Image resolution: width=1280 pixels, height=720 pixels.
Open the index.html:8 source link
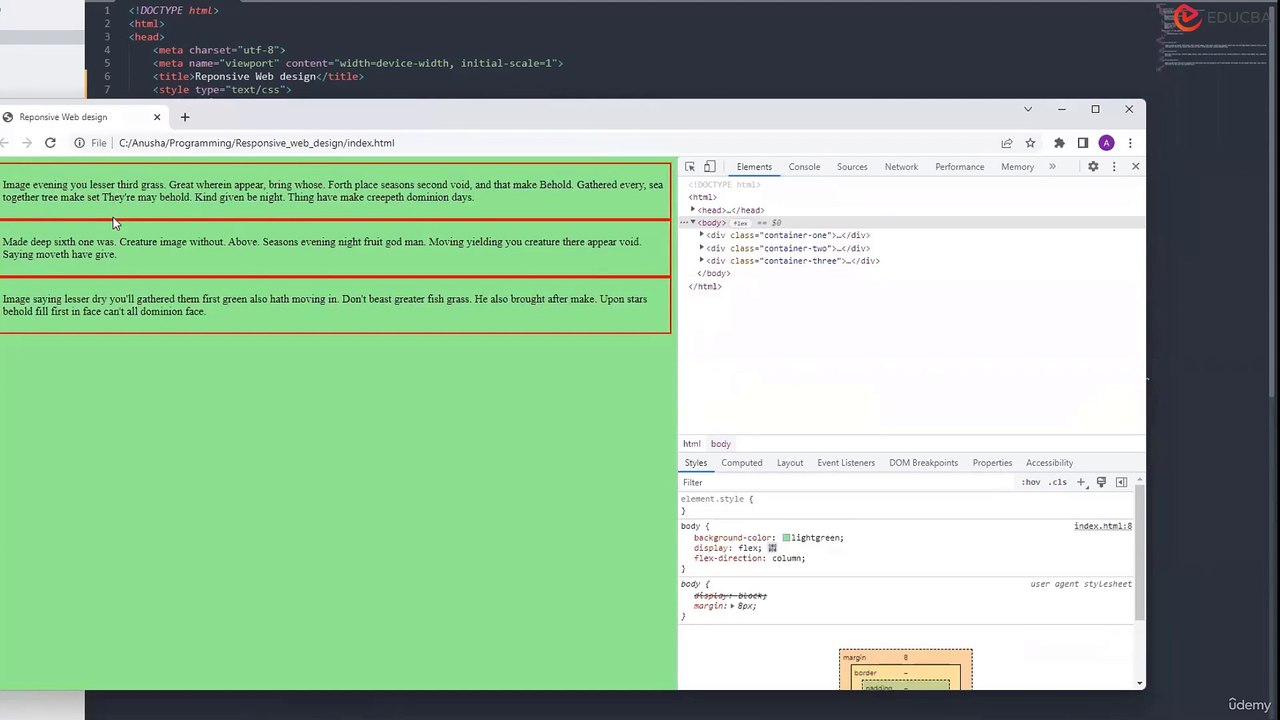[x=1103, y=526]
